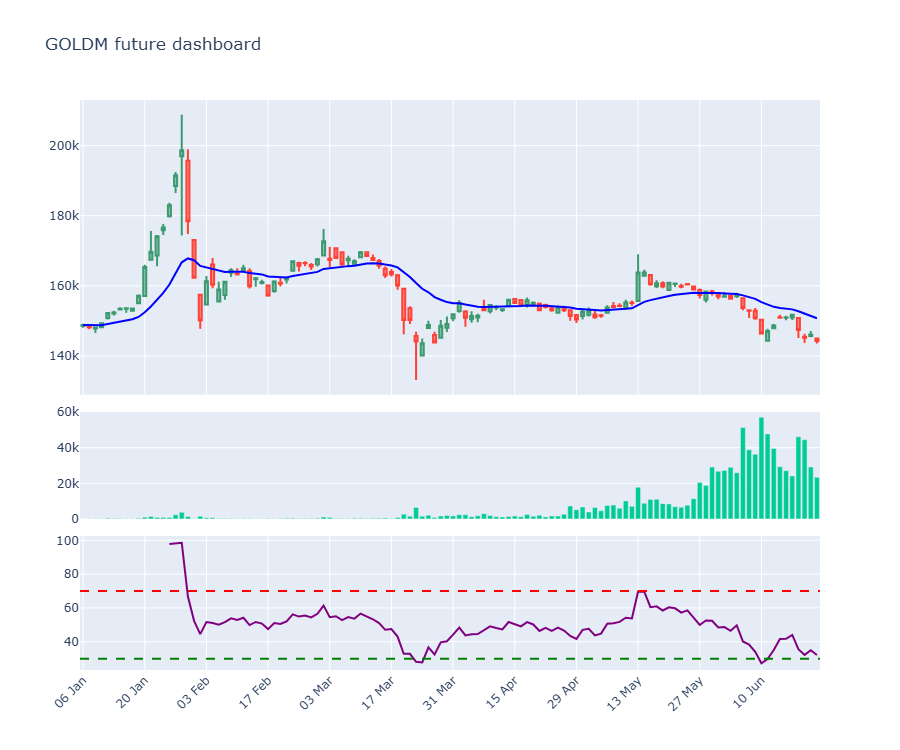Click the '03 Feb' date label
This screenshot has height=750, width=900.
(194, 693)
